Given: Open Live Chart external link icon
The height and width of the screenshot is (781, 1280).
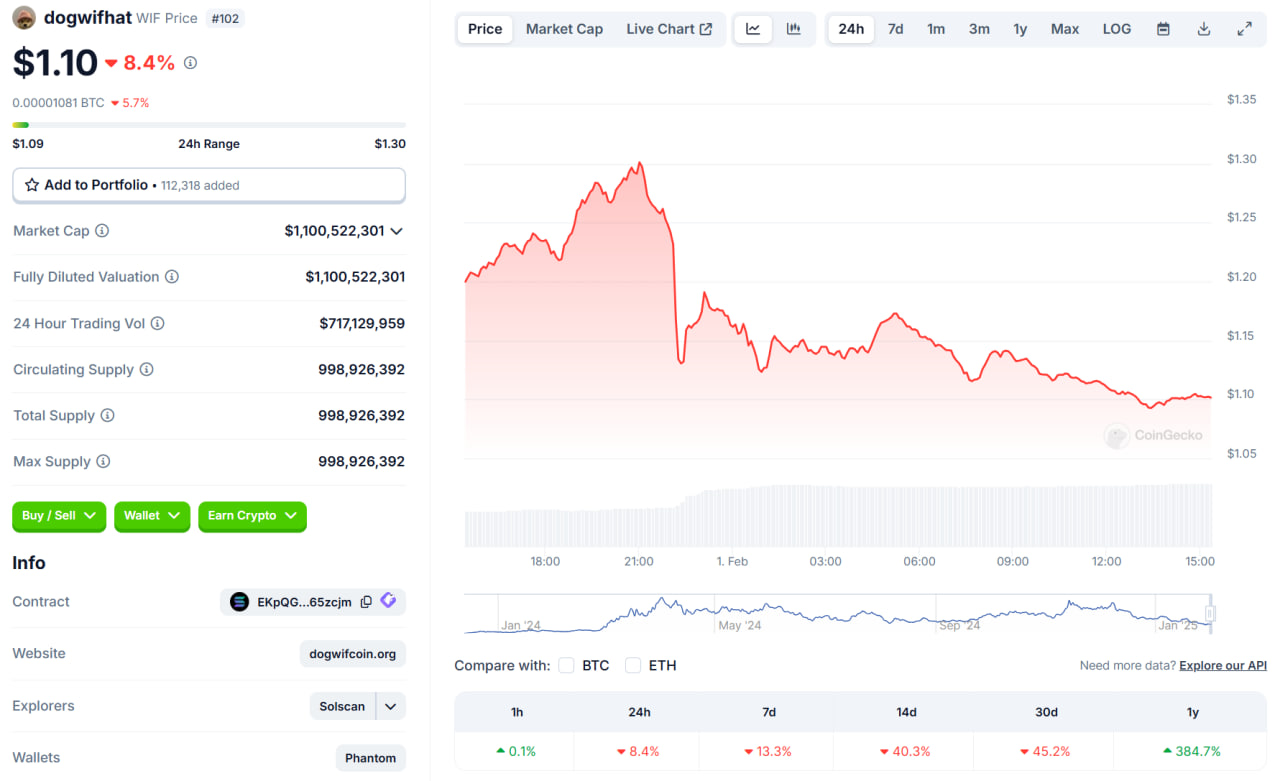Looking at the screenshot, I should pyautogui.click(x=706, y=29).
